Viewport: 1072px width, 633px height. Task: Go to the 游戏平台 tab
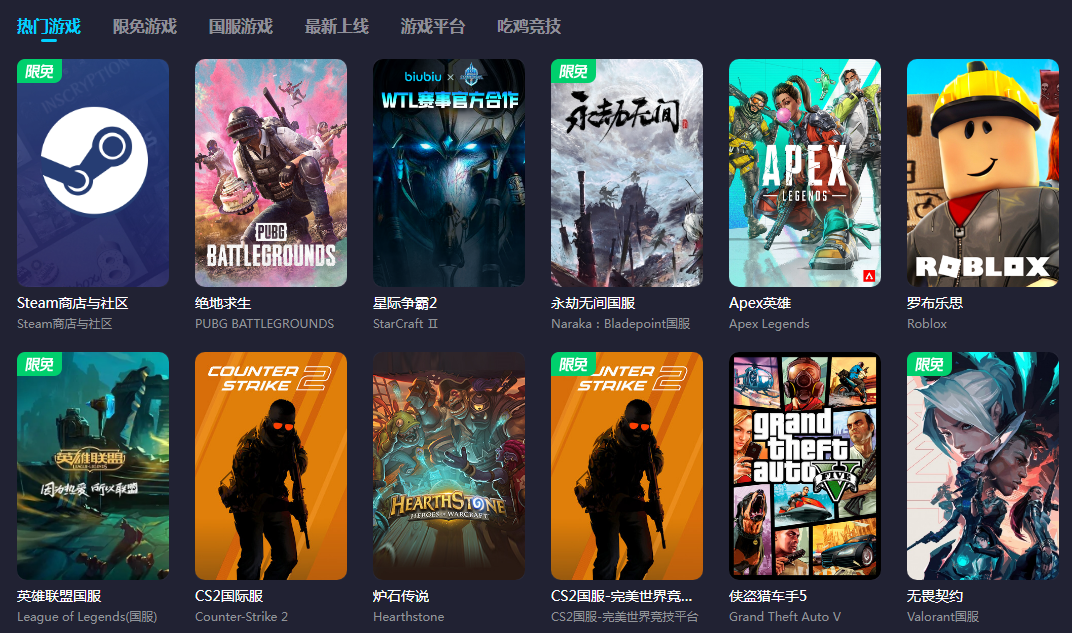click(433, 27)
